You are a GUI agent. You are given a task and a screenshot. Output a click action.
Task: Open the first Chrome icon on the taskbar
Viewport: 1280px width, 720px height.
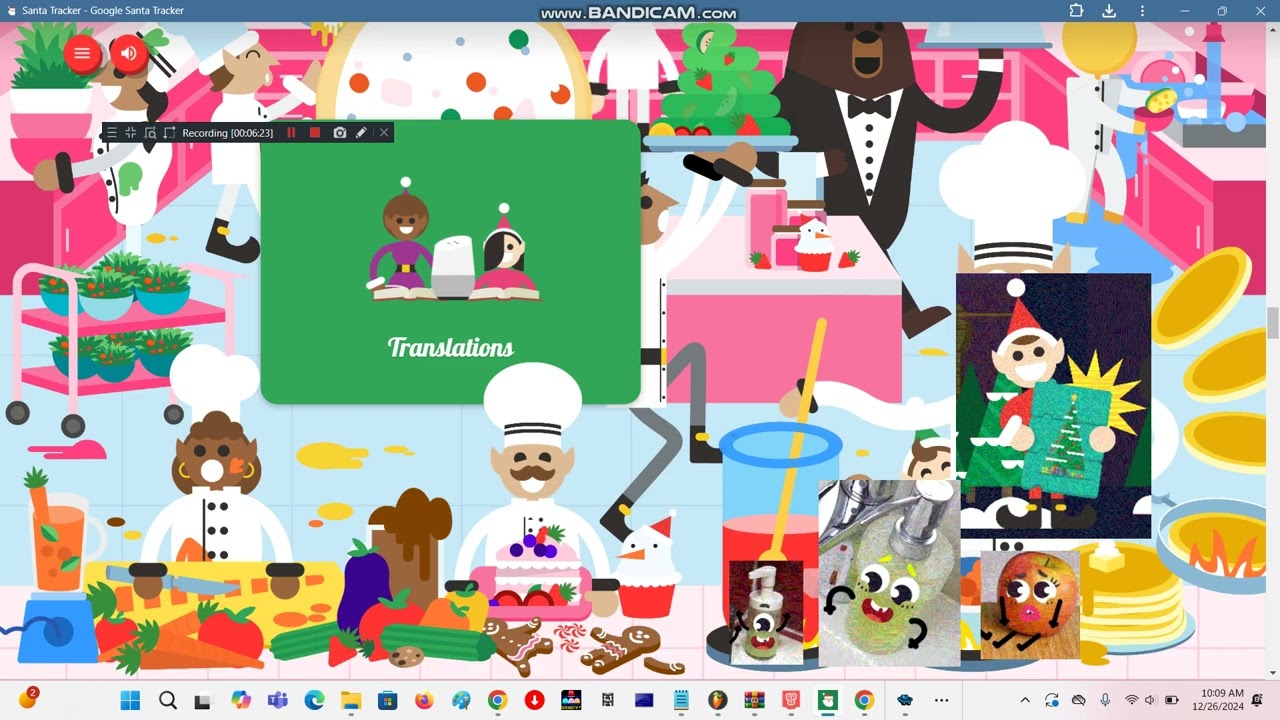[498, 700]
